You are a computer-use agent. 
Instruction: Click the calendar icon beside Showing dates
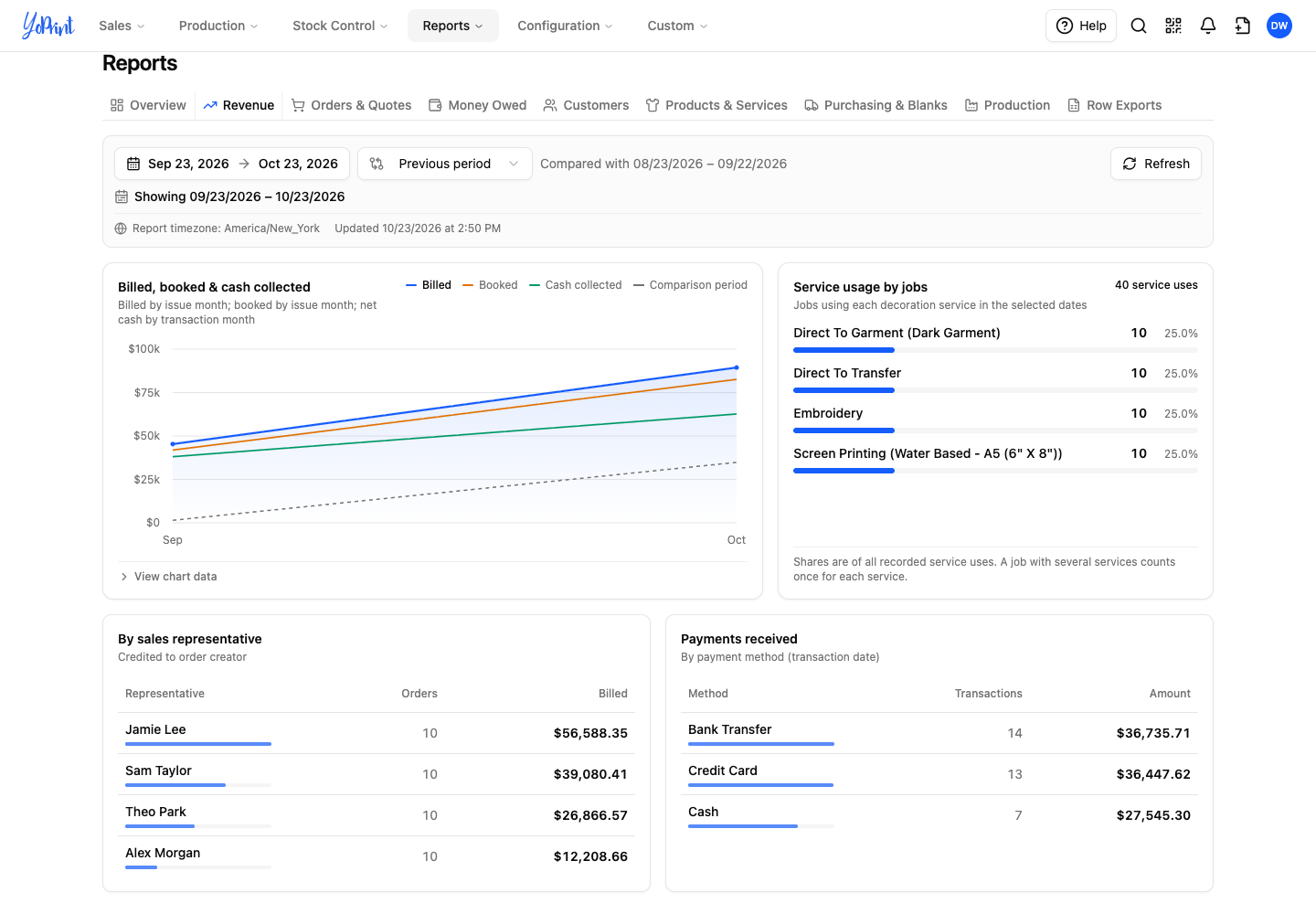pos(122,197)
